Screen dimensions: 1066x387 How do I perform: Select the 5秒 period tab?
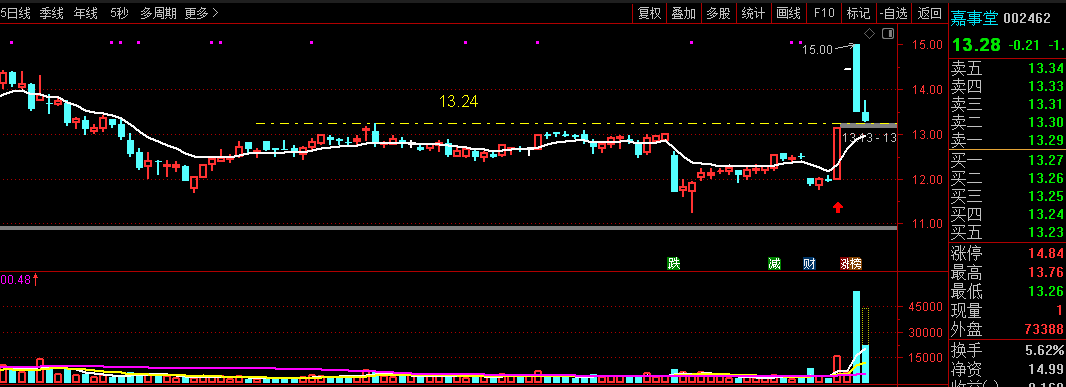coord(119,13)
